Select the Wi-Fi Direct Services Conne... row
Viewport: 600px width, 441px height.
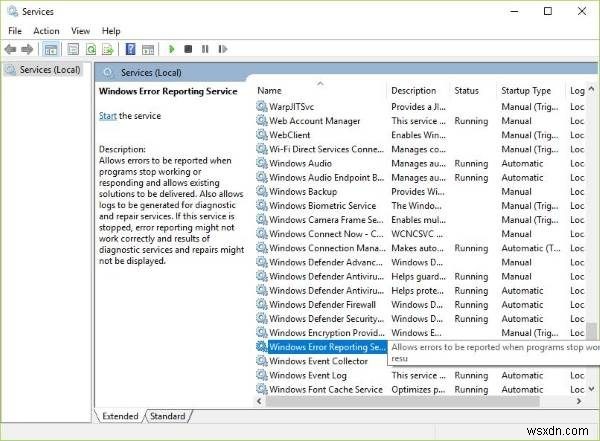(x=420, y=149)
